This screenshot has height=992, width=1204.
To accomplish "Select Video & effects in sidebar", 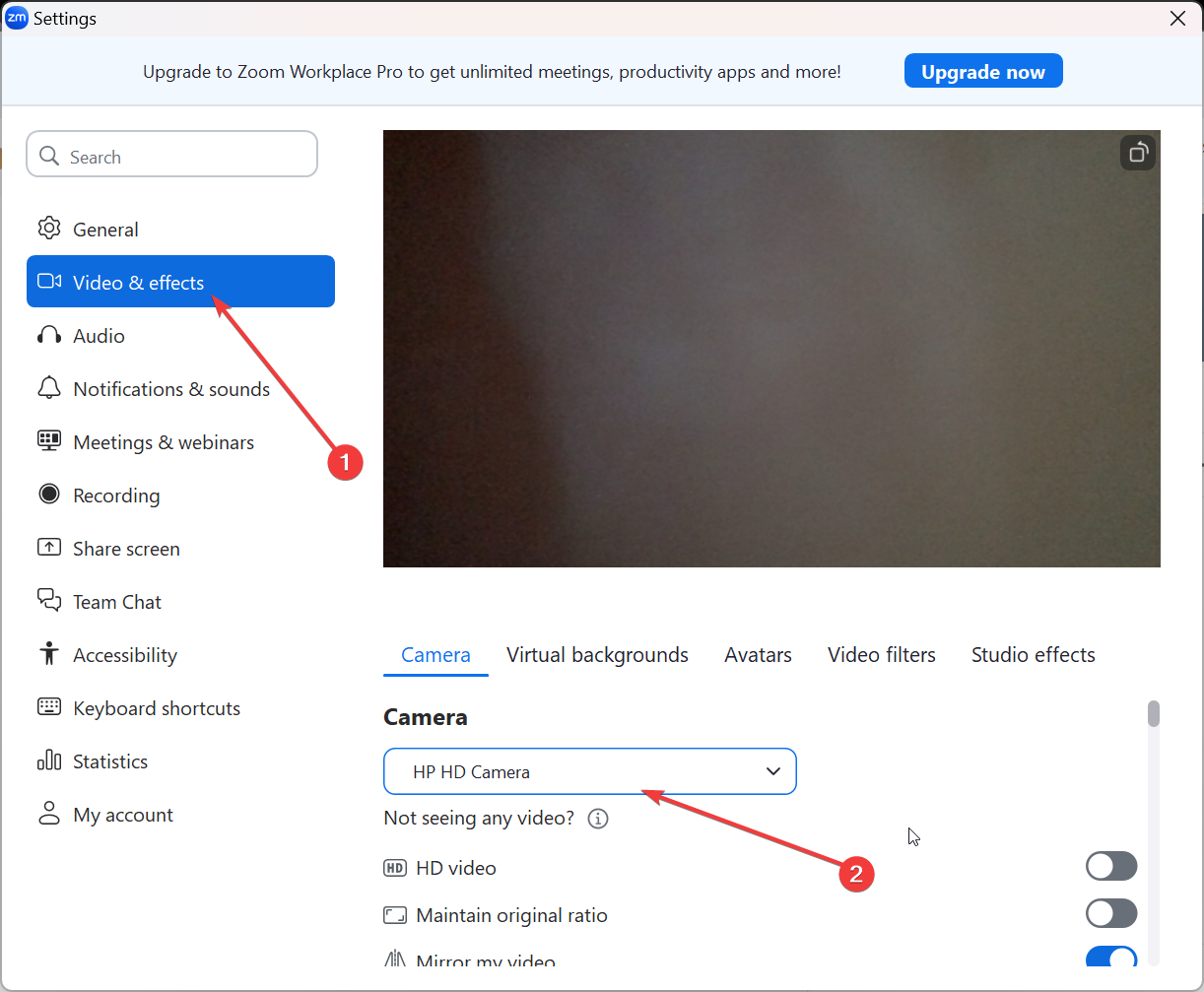I will click(x=180, y=282).
